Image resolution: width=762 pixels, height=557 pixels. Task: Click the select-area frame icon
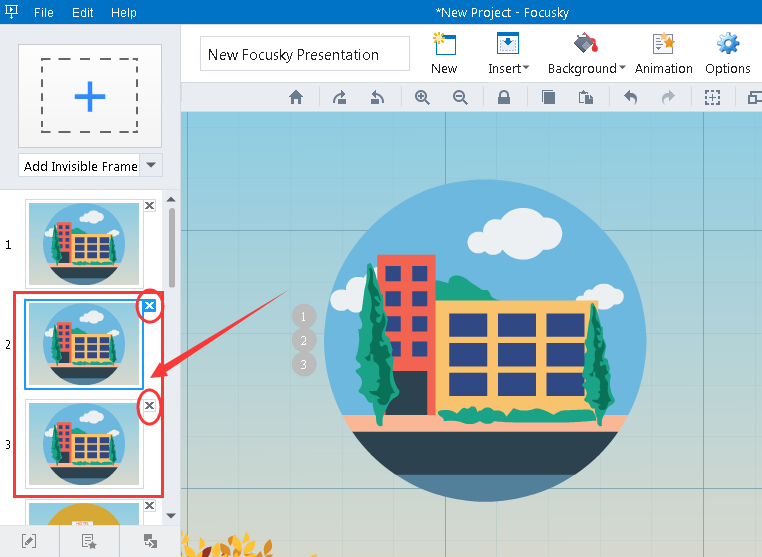pos(712,97)
